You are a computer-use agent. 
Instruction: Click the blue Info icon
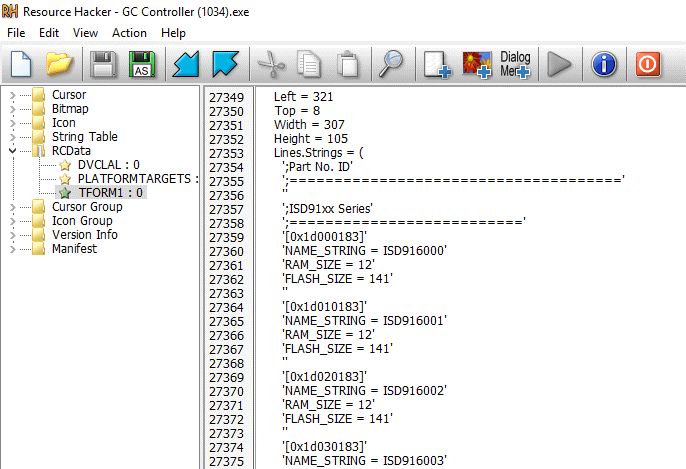pos(603,65)
